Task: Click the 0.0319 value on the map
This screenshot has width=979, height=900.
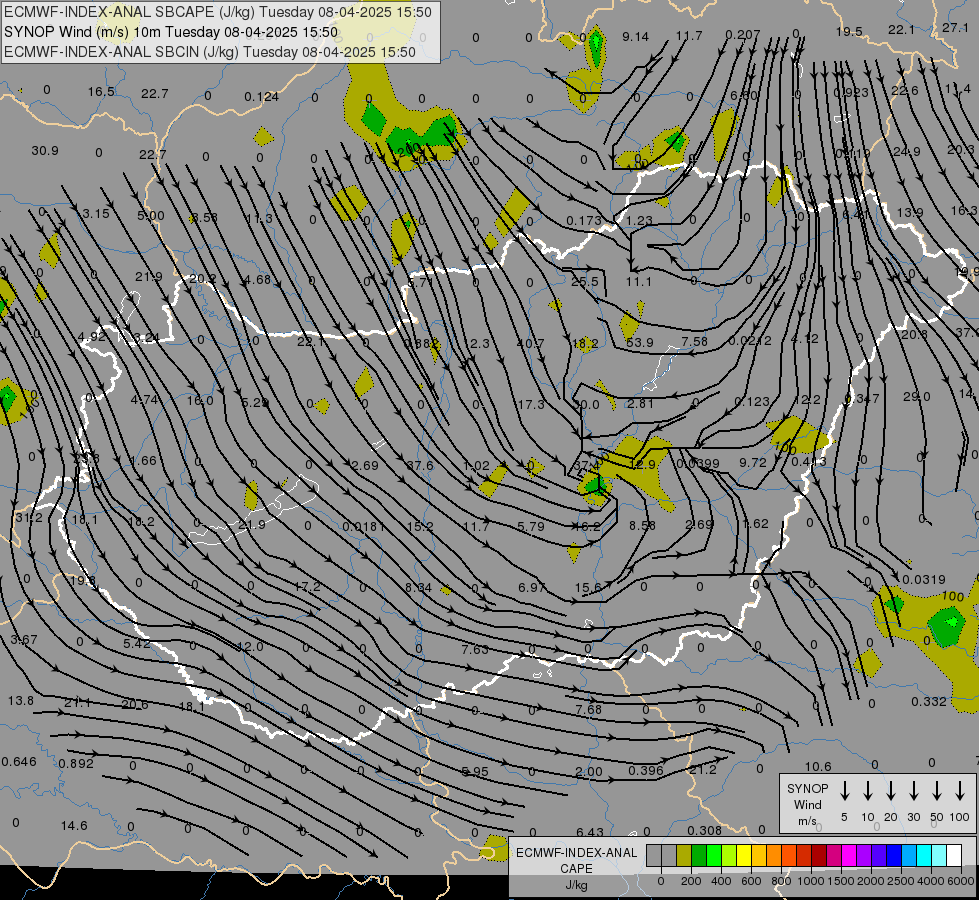Action: click(924, 580)
